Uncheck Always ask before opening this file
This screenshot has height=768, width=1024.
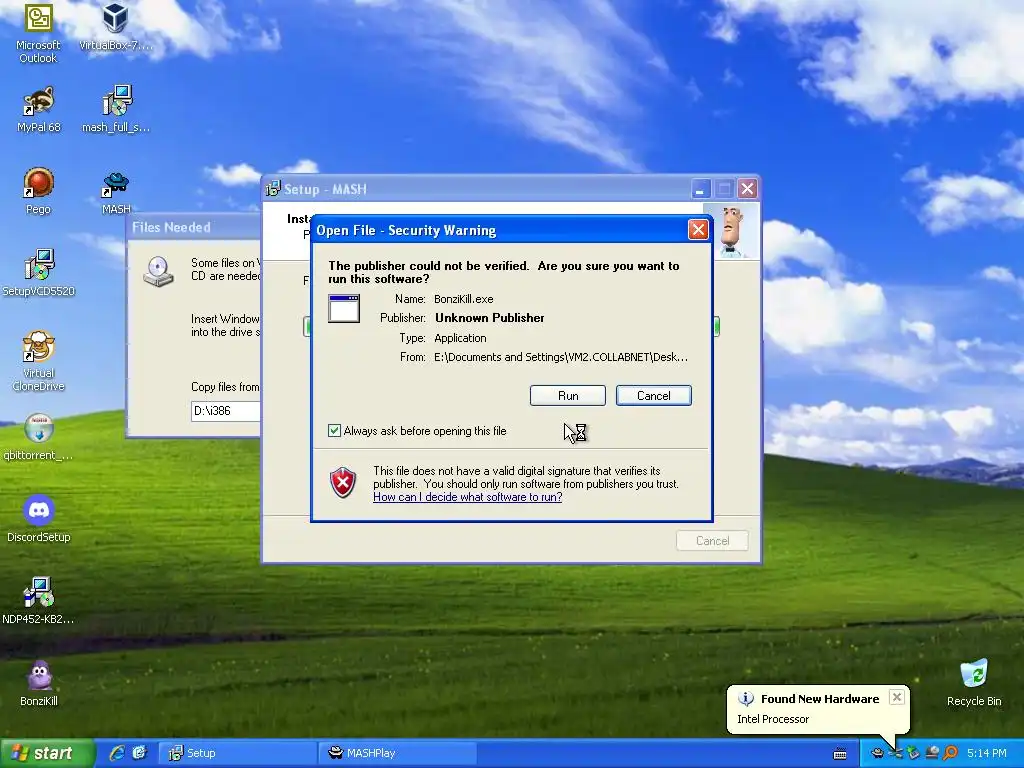point(334,430)
